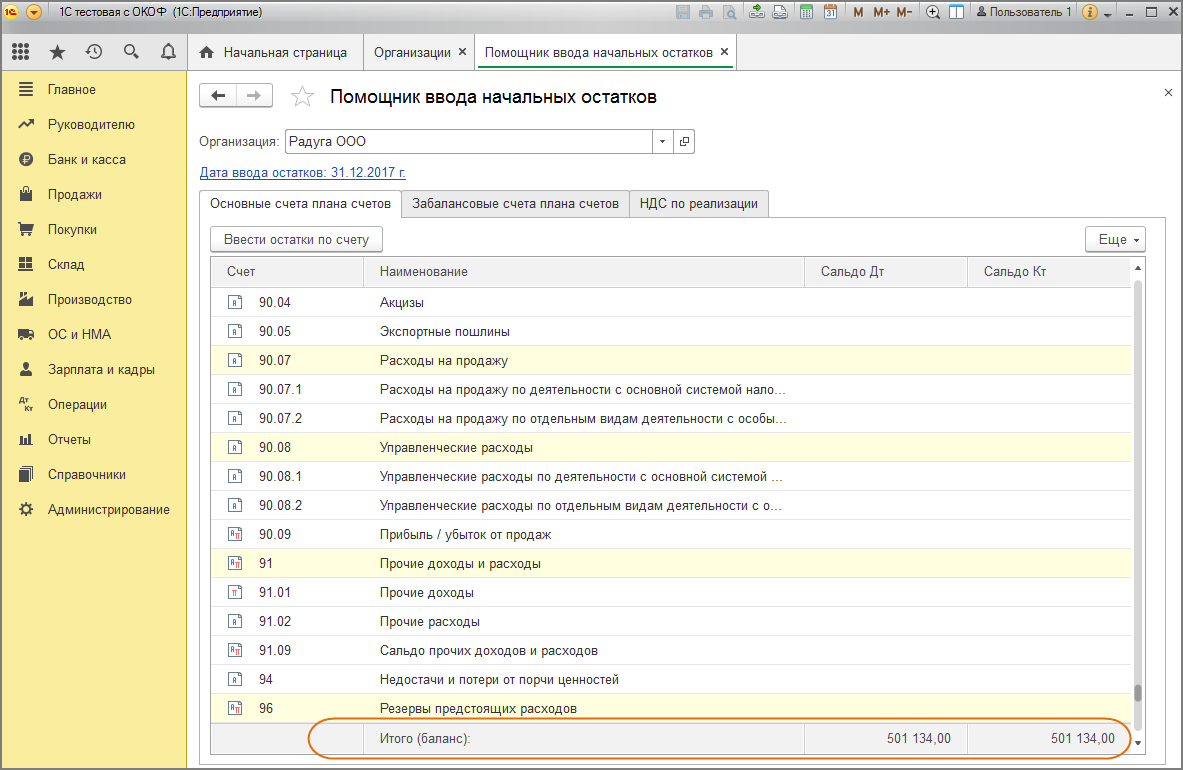The width and height of the screenshot is (1183, 770).
Task: Go back with the left arrow button
Action: click(x=218, y=96)
